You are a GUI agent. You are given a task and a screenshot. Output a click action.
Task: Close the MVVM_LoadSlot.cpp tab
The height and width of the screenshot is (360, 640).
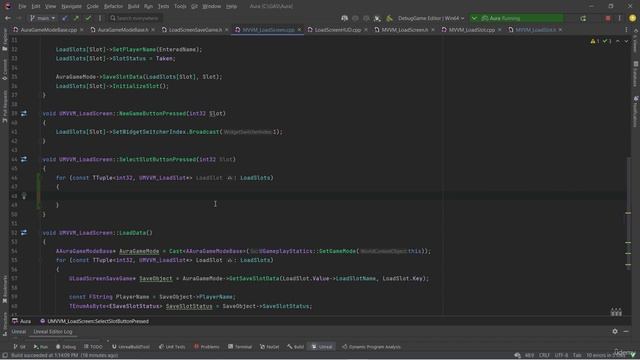pos(500,30)
